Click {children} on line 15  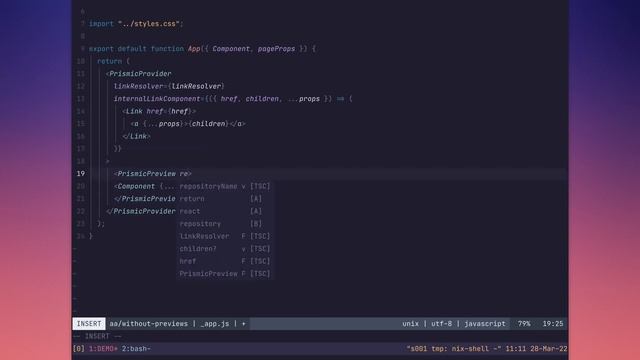pyautogui.click(x=208, y=124)
